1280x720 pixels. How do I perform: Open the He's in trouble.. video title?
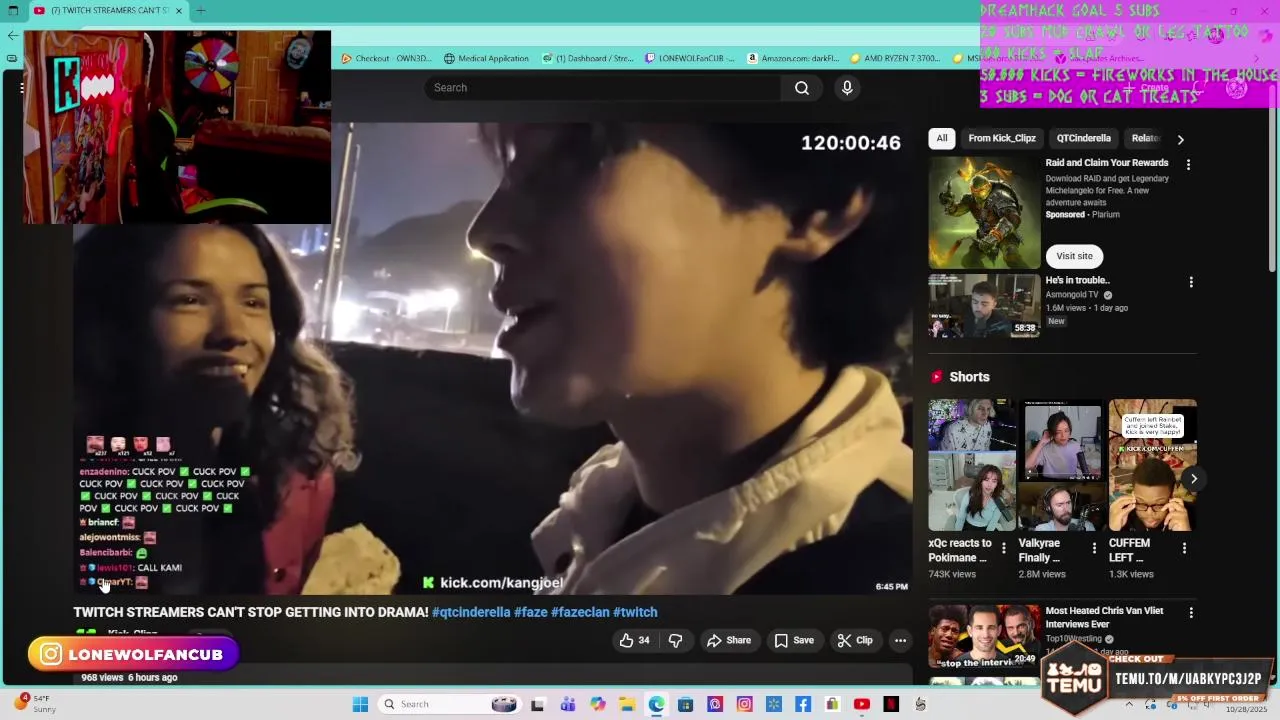(1078, 280)
